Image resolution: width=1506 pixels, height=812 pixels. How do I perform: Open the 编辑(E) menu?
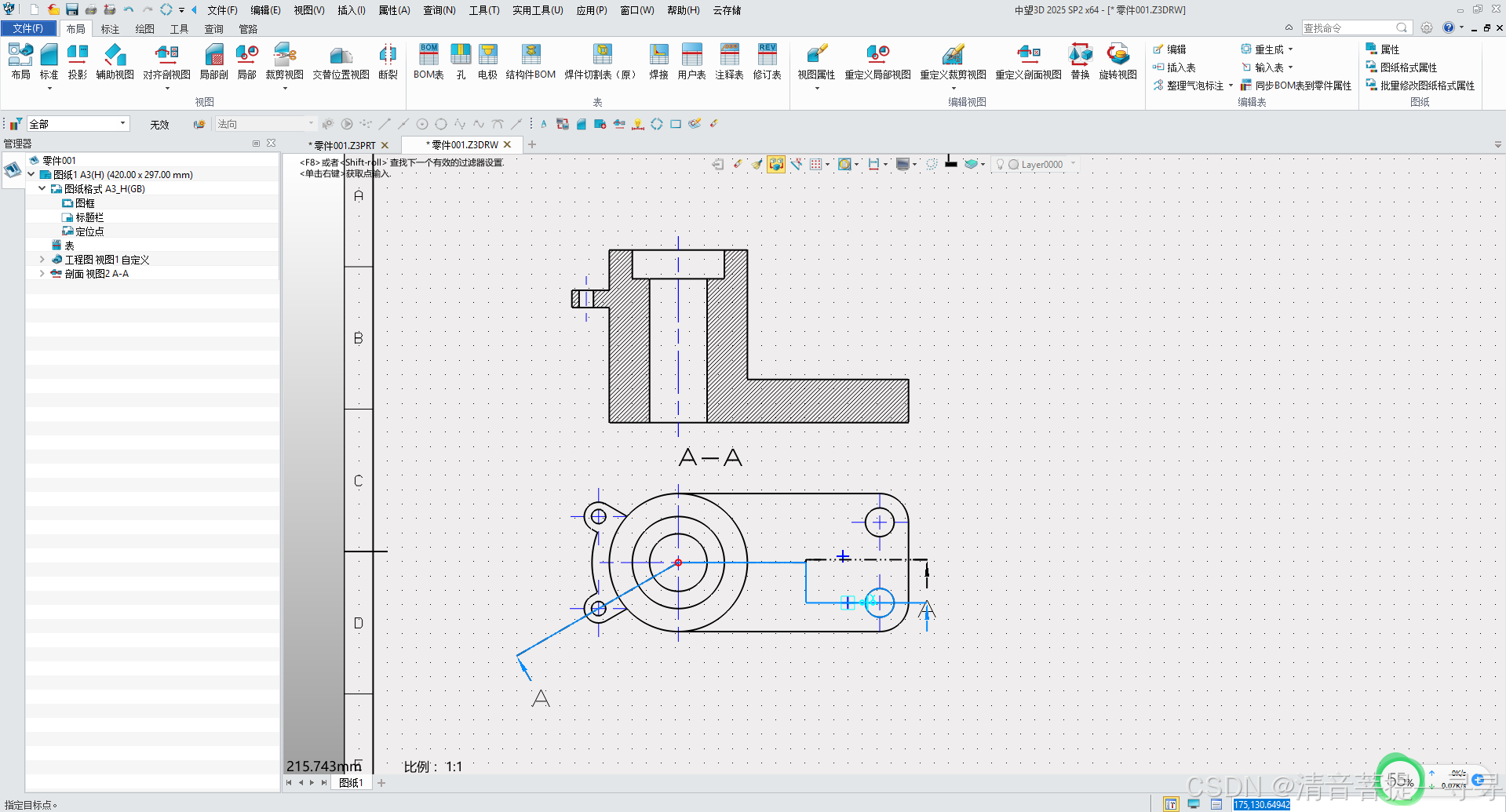tap(265, 10)
